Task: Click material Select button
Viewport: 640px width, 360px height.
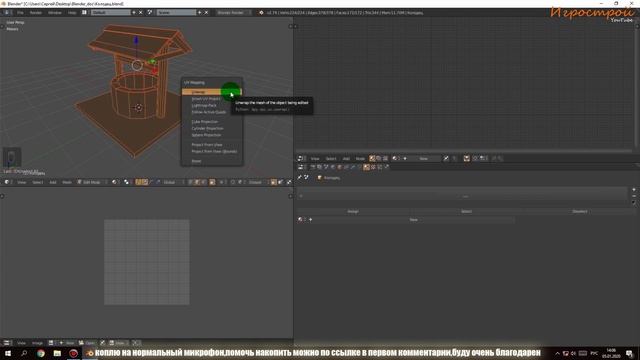Action: tap(466, 211)
